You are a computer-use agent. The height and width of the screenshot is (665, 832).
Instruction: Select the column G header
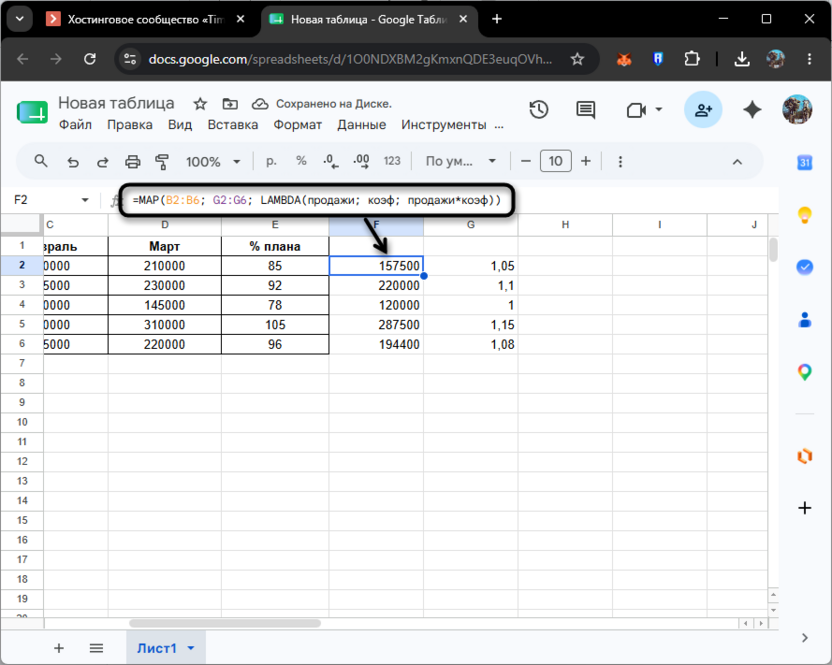tap(471, 224)
